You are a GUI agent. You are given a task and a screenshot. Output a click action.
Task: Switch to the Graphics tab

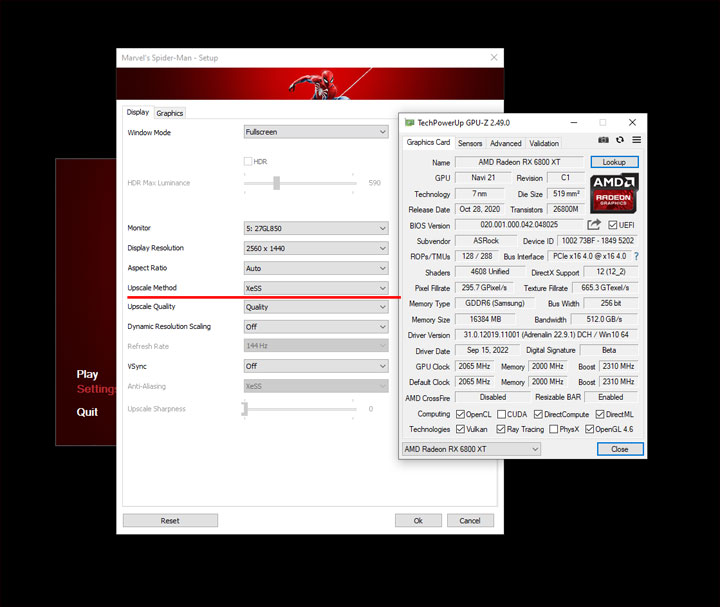[169, 113]
